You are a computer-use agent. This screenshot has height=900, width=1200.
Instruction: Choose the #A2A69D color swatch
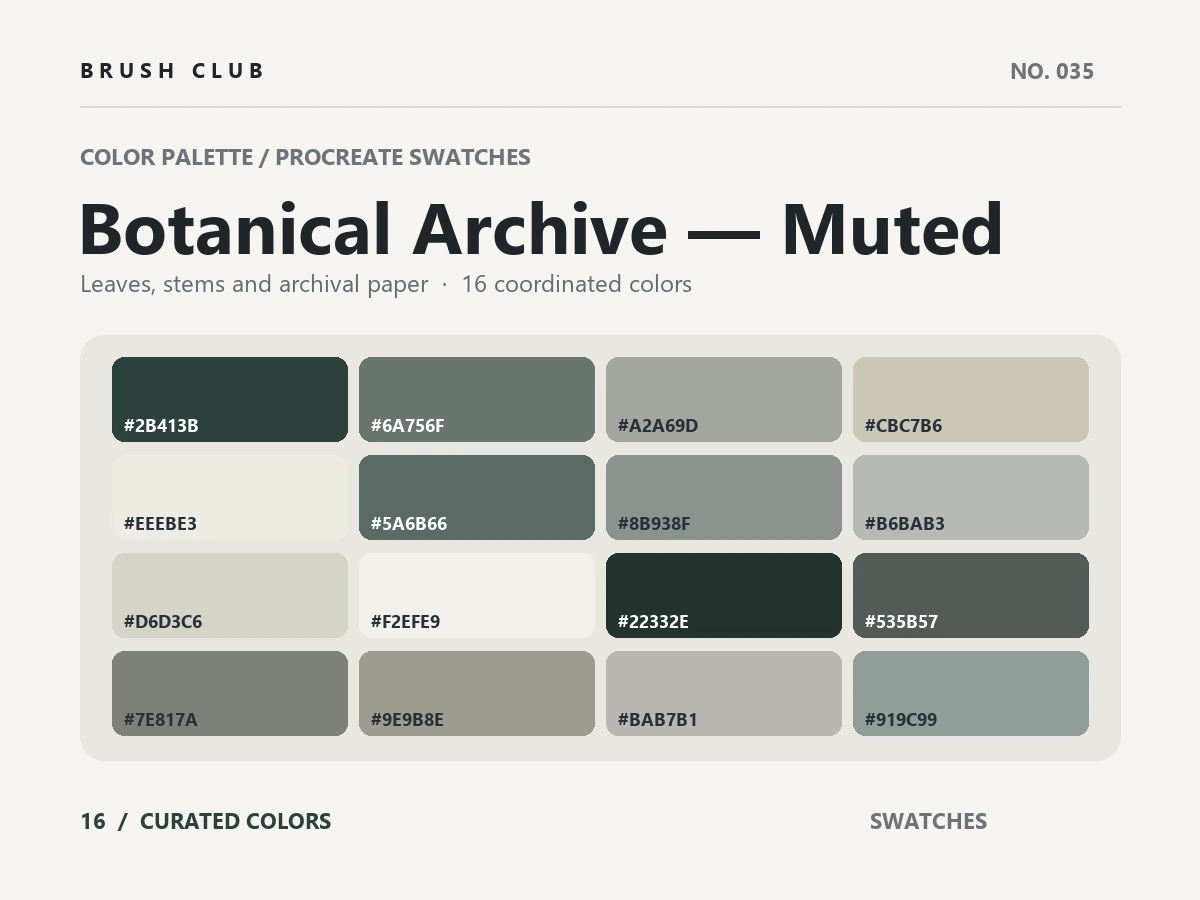click(724, 399)
